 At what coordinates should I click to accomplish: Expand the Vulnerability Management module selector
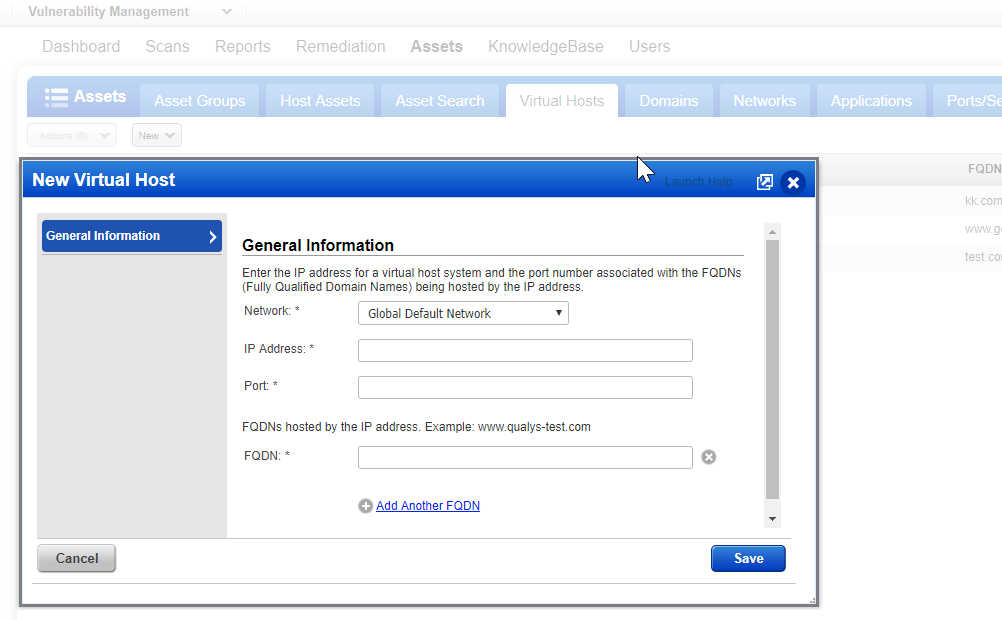[226, 12]
